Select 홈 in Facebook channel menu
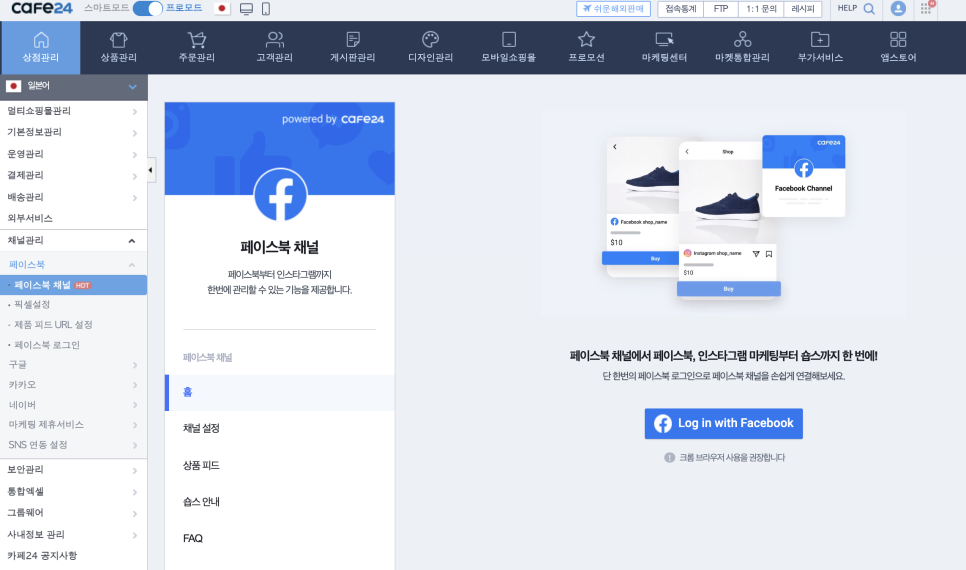Viewport: 966px width, 570px height. [280, 393]
